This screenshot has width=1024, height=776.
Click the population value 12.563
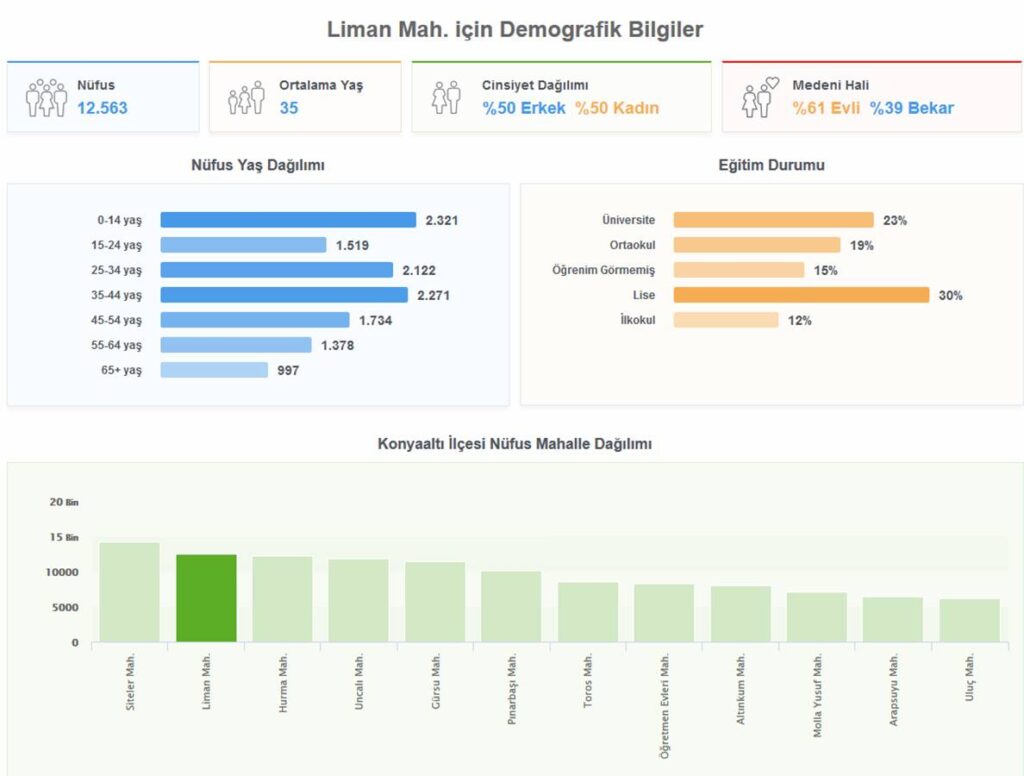pos(102,108)
